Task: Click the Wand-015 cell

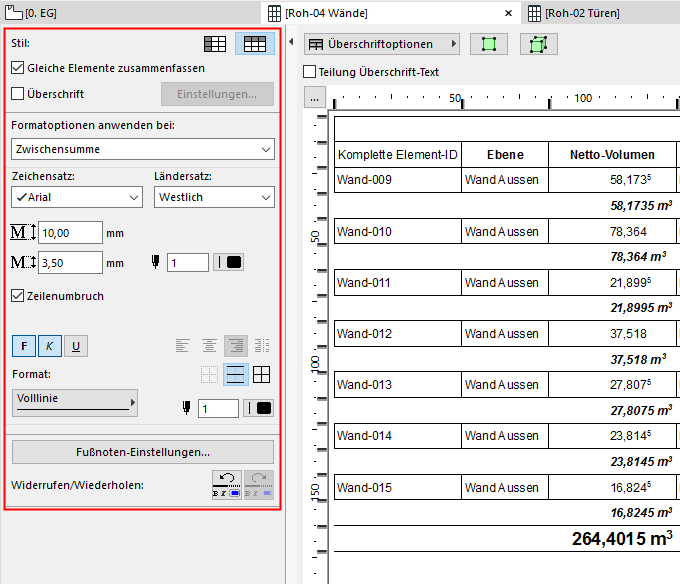Action: (x=398, y=487)
